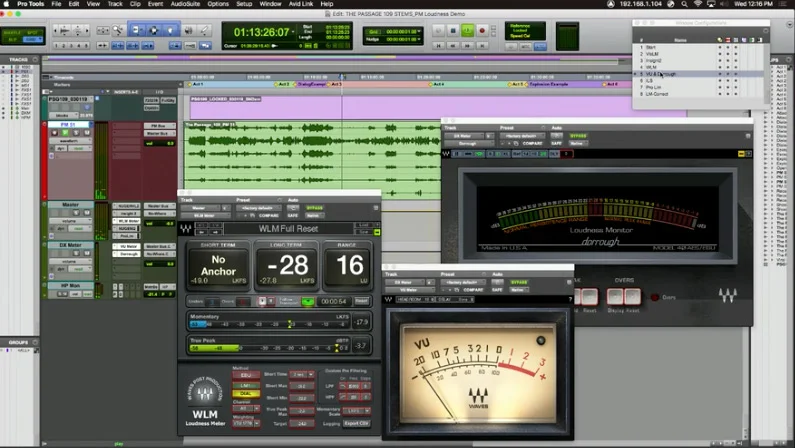This screenshot has height=448, width=795.
Task: Open the Window menu
Action: [x=270, y=4]
